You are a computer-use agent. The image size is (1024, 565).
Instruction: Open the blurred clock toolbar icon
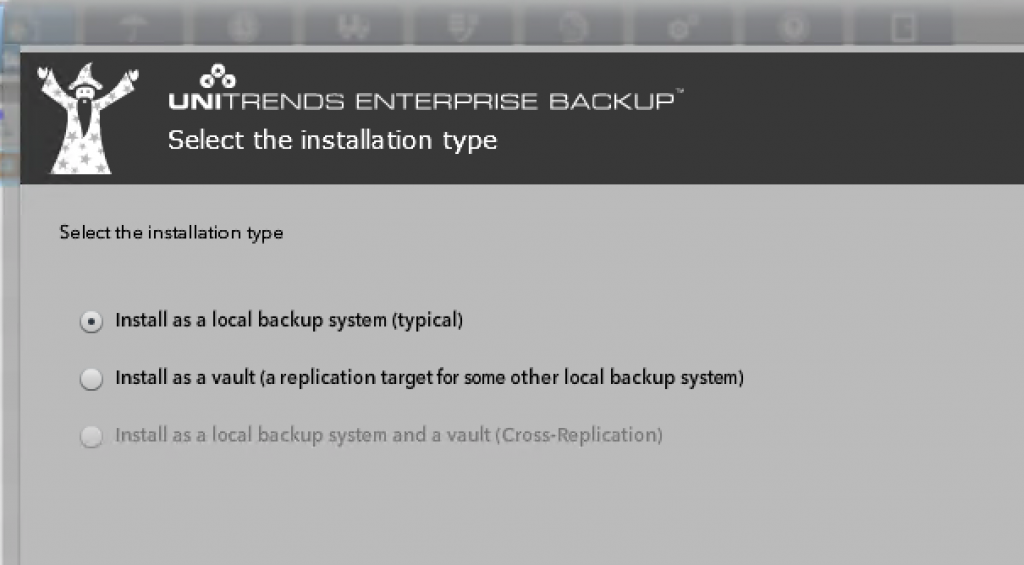click(244, 28)
